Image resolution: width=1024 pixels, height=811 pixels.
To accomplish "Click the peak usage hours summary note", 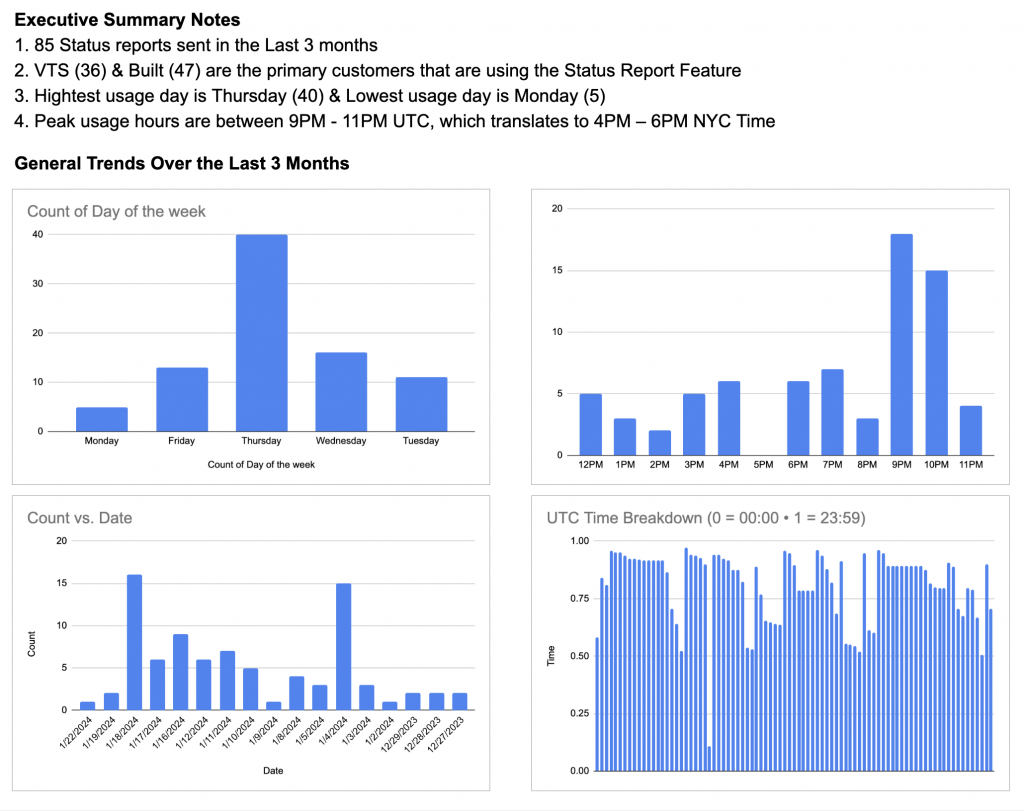I will tap(402, 122).
